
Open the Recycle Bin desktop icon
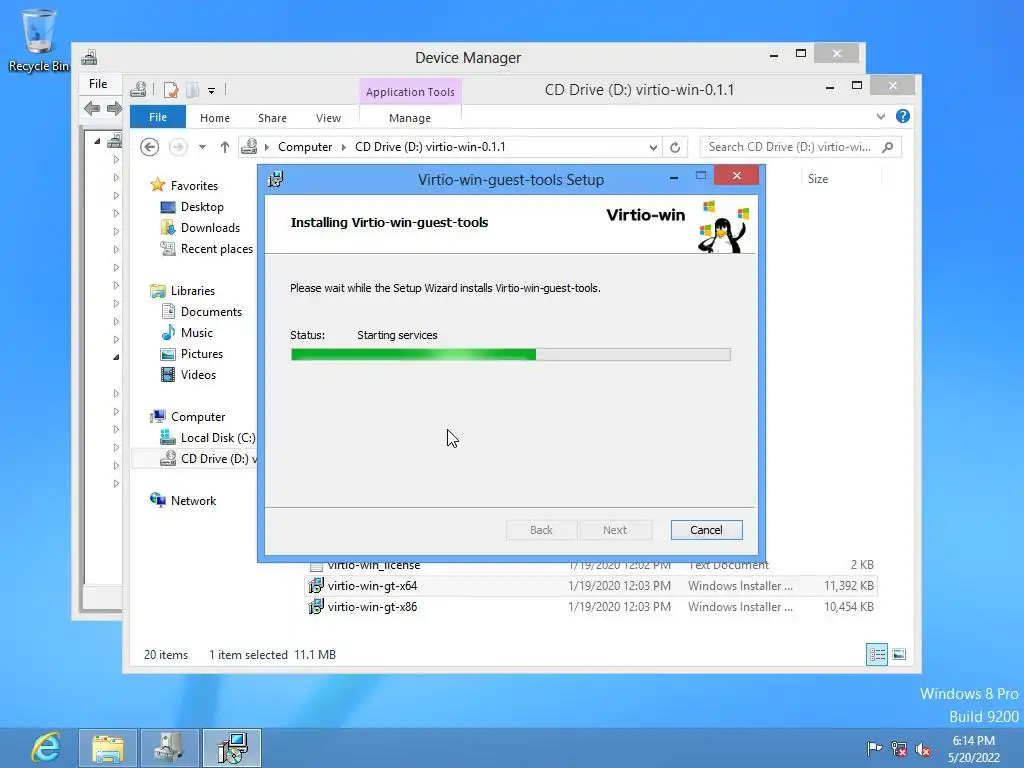(x=39, y=41)
